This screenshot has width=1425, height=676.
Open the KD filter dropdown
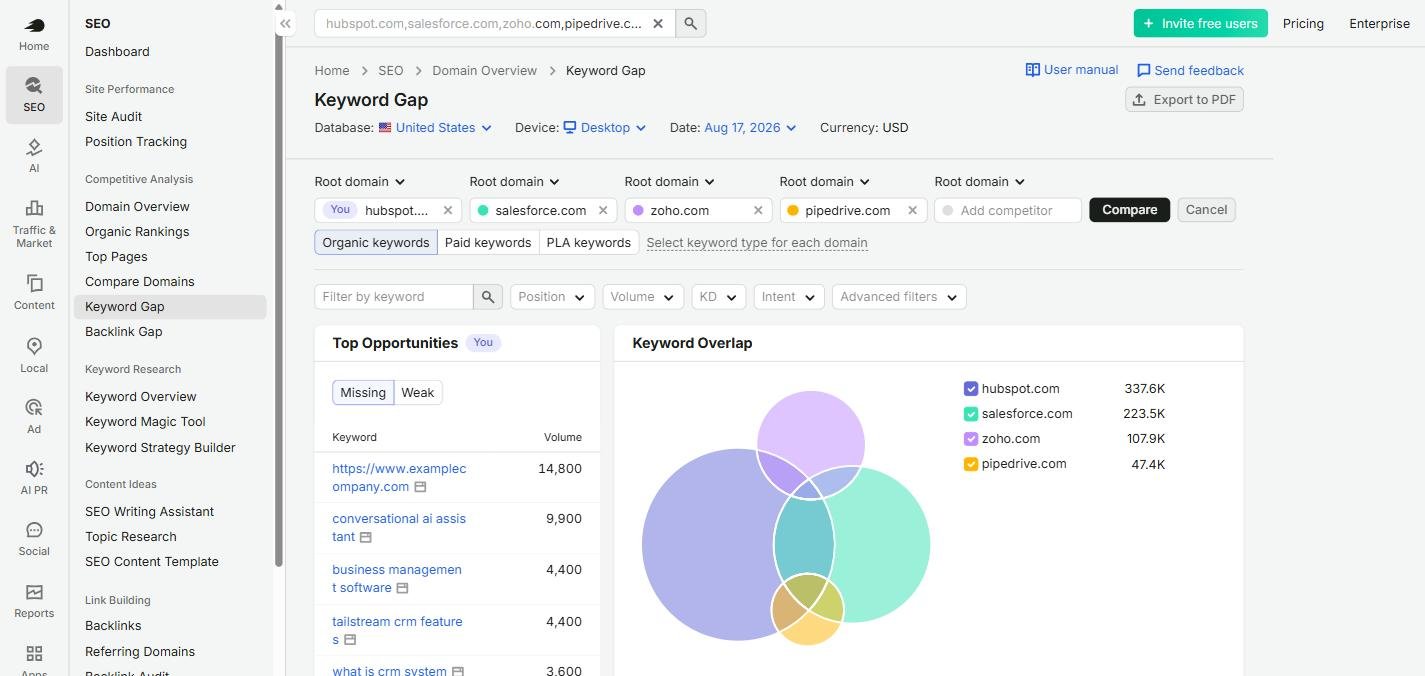[x=718, y=297]
